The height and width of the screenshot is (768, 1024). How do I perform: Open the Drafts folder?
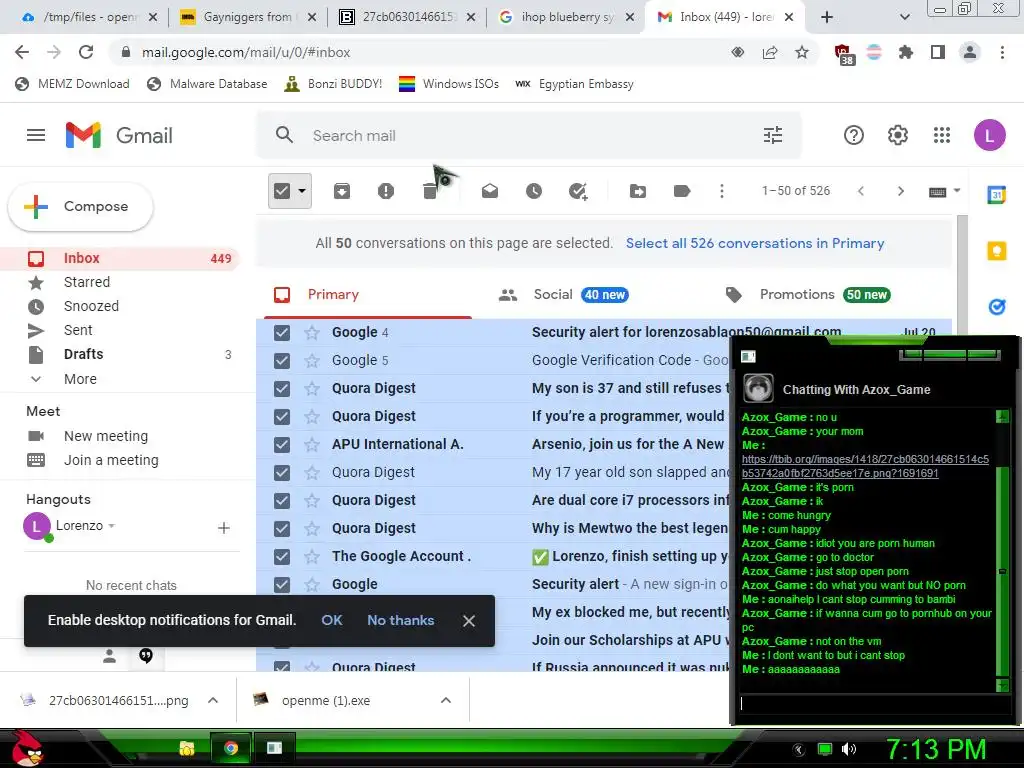click(x=84, y=354)
